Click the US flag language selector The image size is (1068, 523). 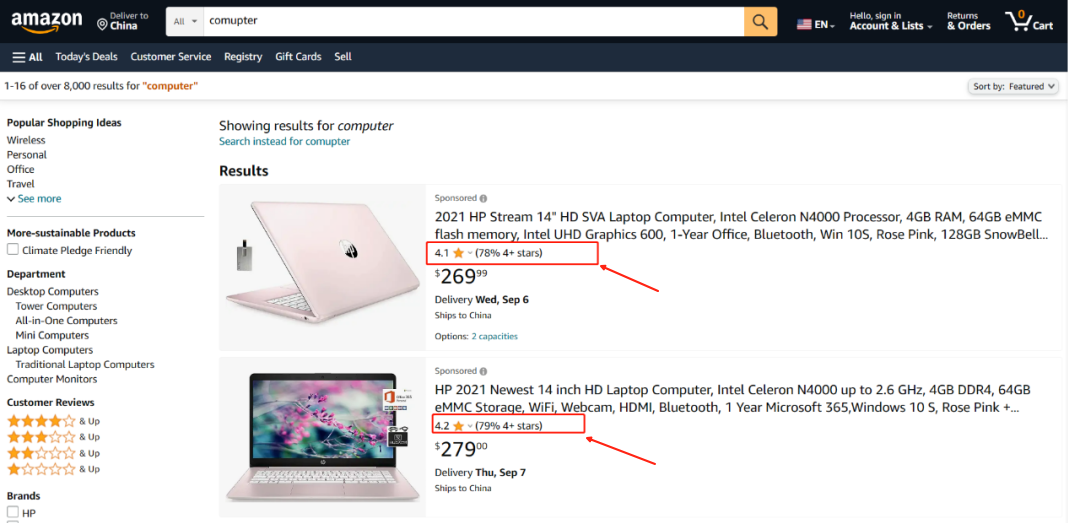(816, 25)
